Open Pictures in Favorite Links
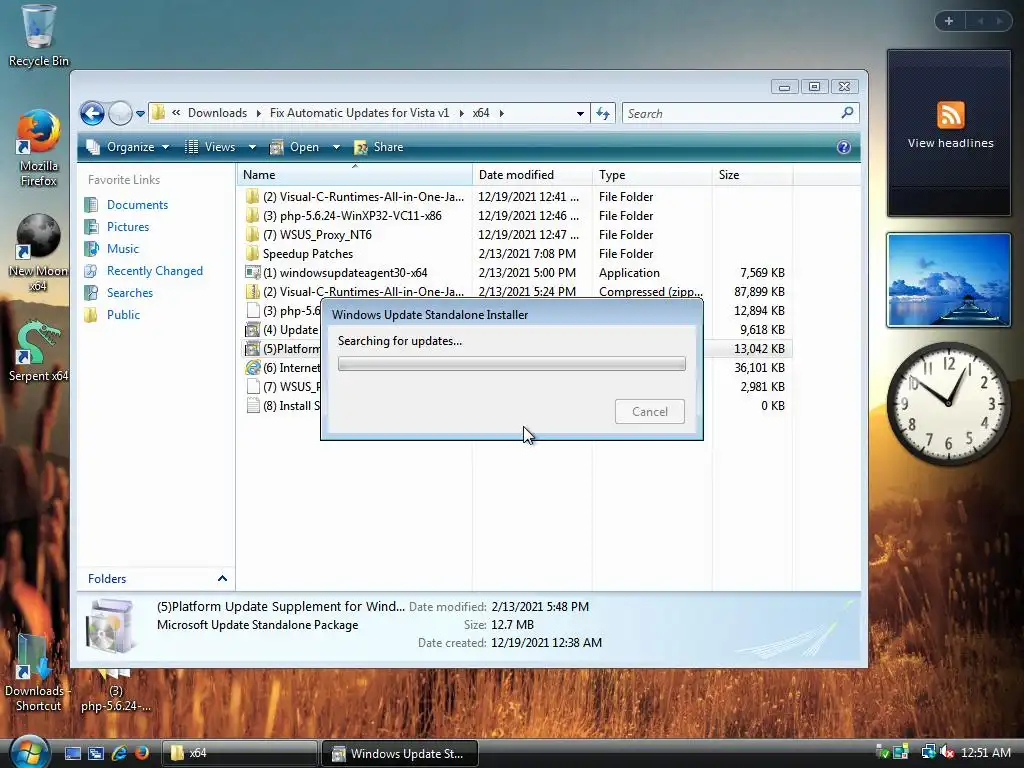Screen dimensions: 1024x768 click(x=128, y=227)
